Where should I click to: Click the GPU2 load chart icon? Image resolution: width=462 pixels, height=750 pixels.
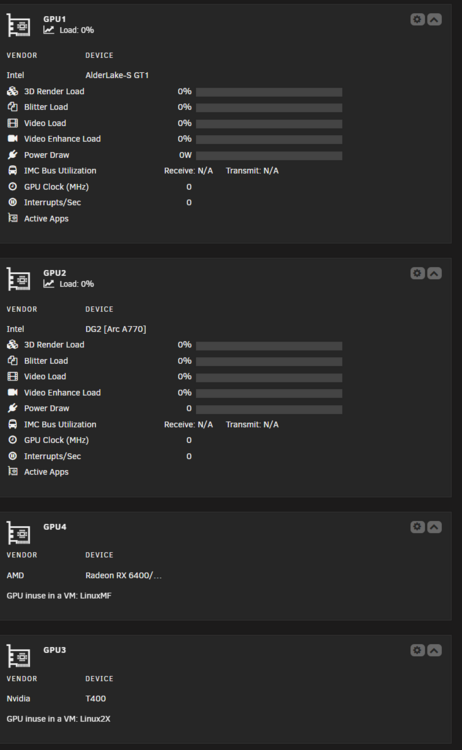[x=48, y=284]
